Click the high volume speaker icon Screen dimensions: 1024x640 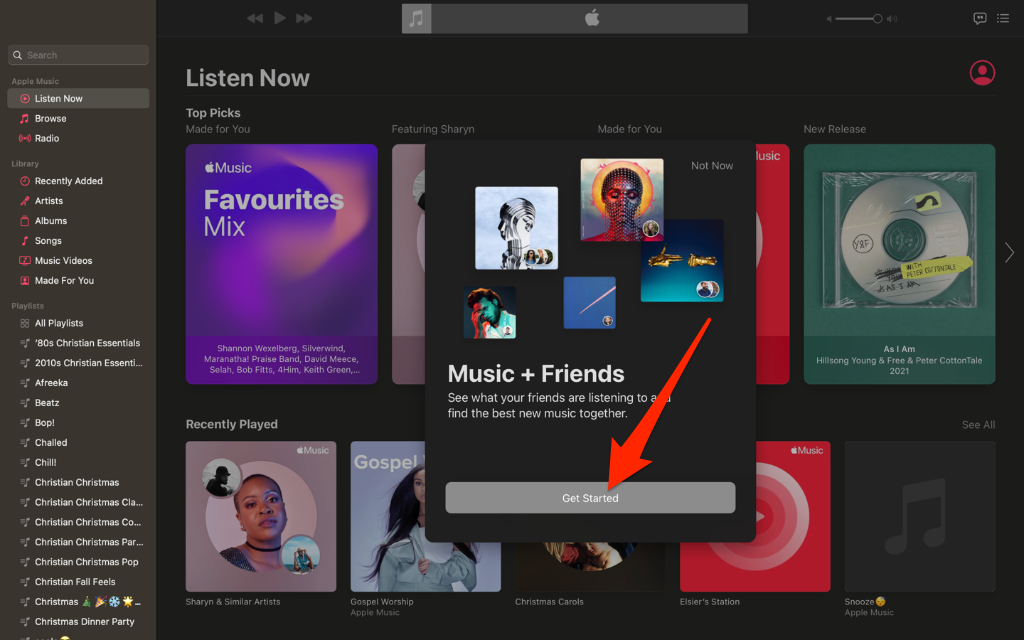(892, 19)
